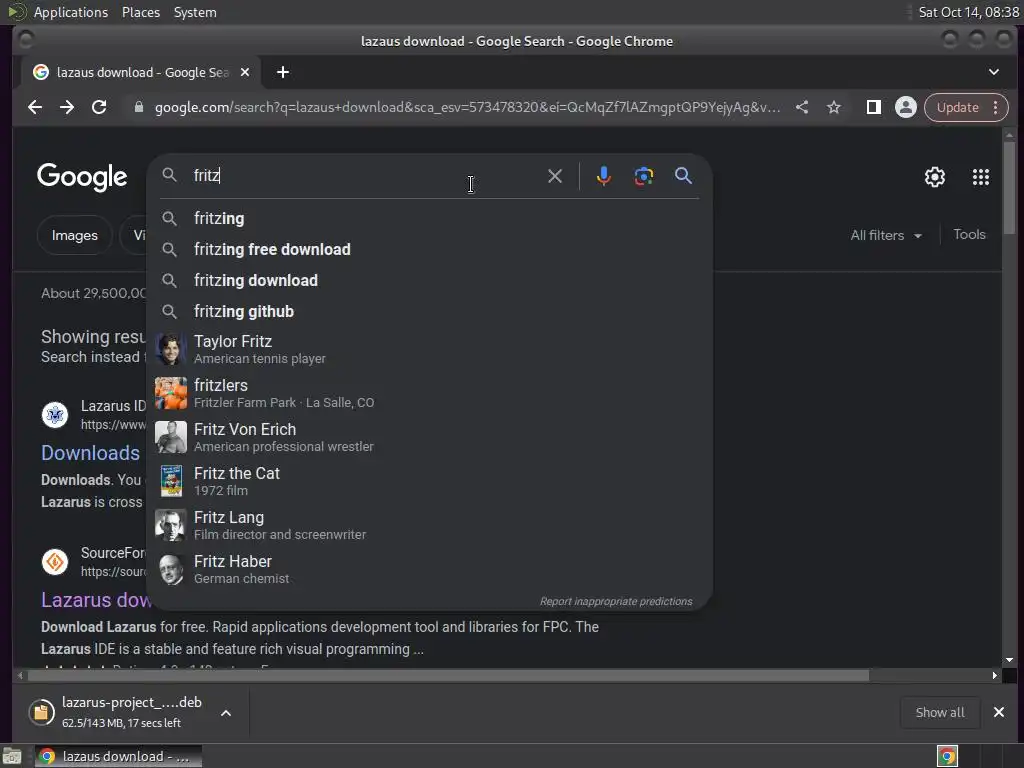This screenshot has width=1024, height=768.
Task: Open a new tab with plus
Action: 283,72
